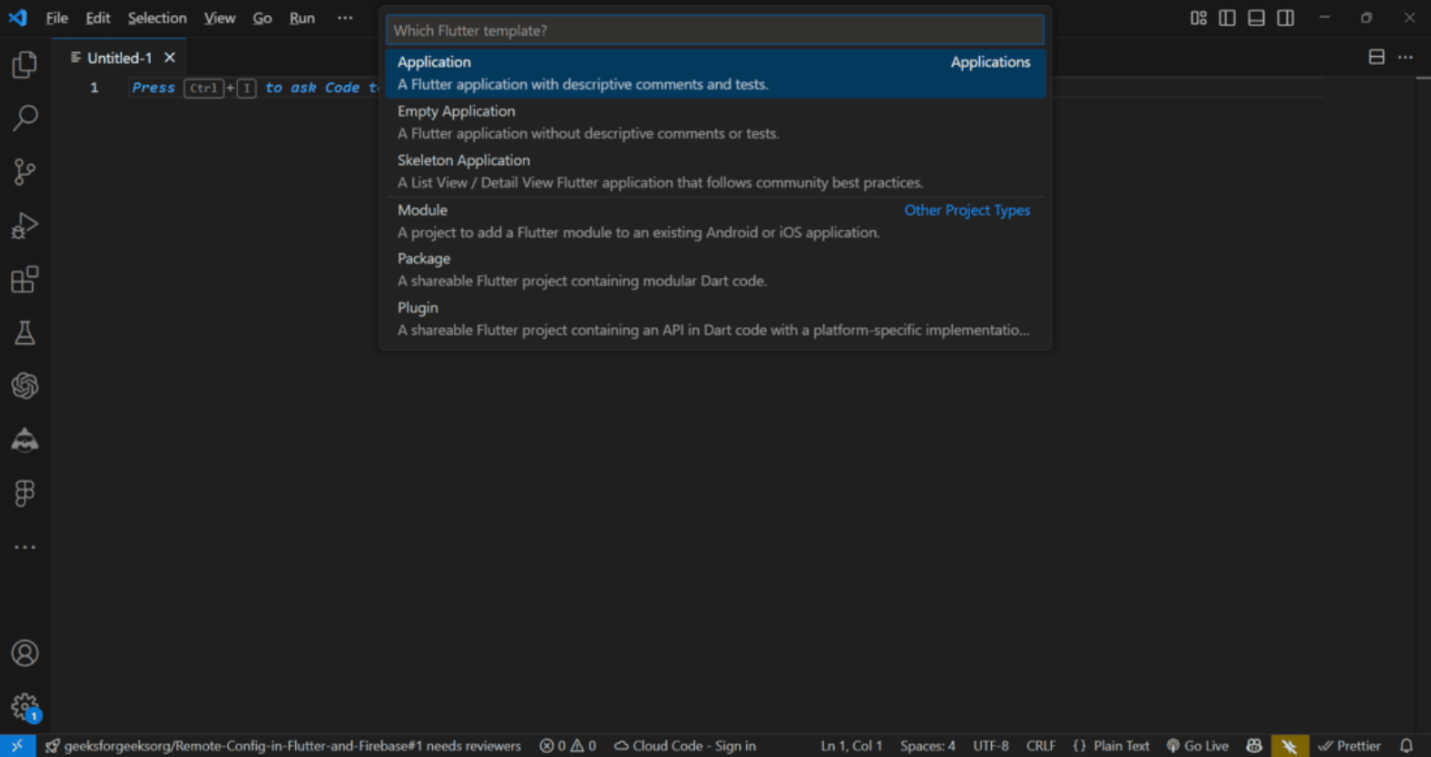The image size is (1431, 757).
Task: Split the editor with layout icon
Action: pos(1377,57)
